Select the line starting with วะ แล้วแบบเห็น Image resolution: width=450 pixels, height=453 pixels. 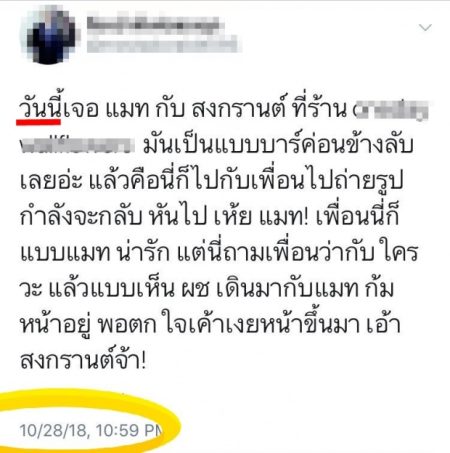point(207,288)
